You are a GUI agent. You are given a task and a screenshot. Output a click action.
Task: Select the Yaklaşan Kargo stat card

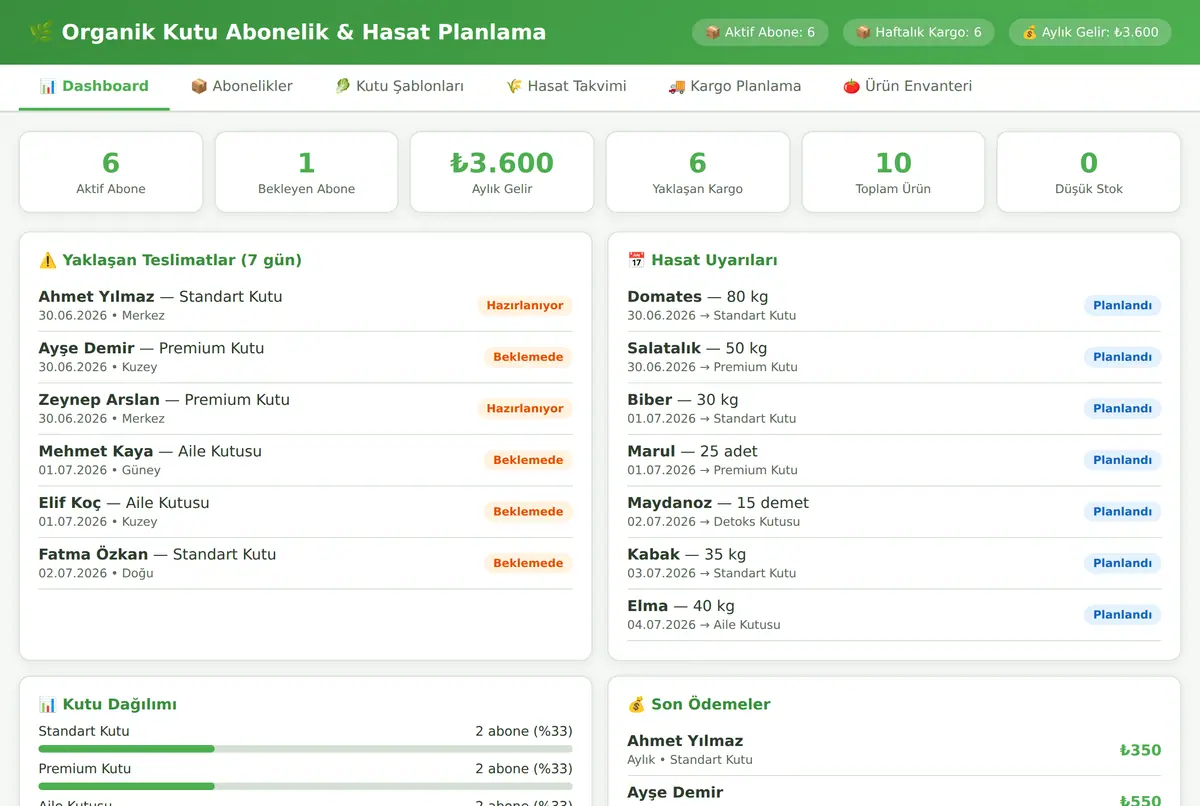[698, 172]
